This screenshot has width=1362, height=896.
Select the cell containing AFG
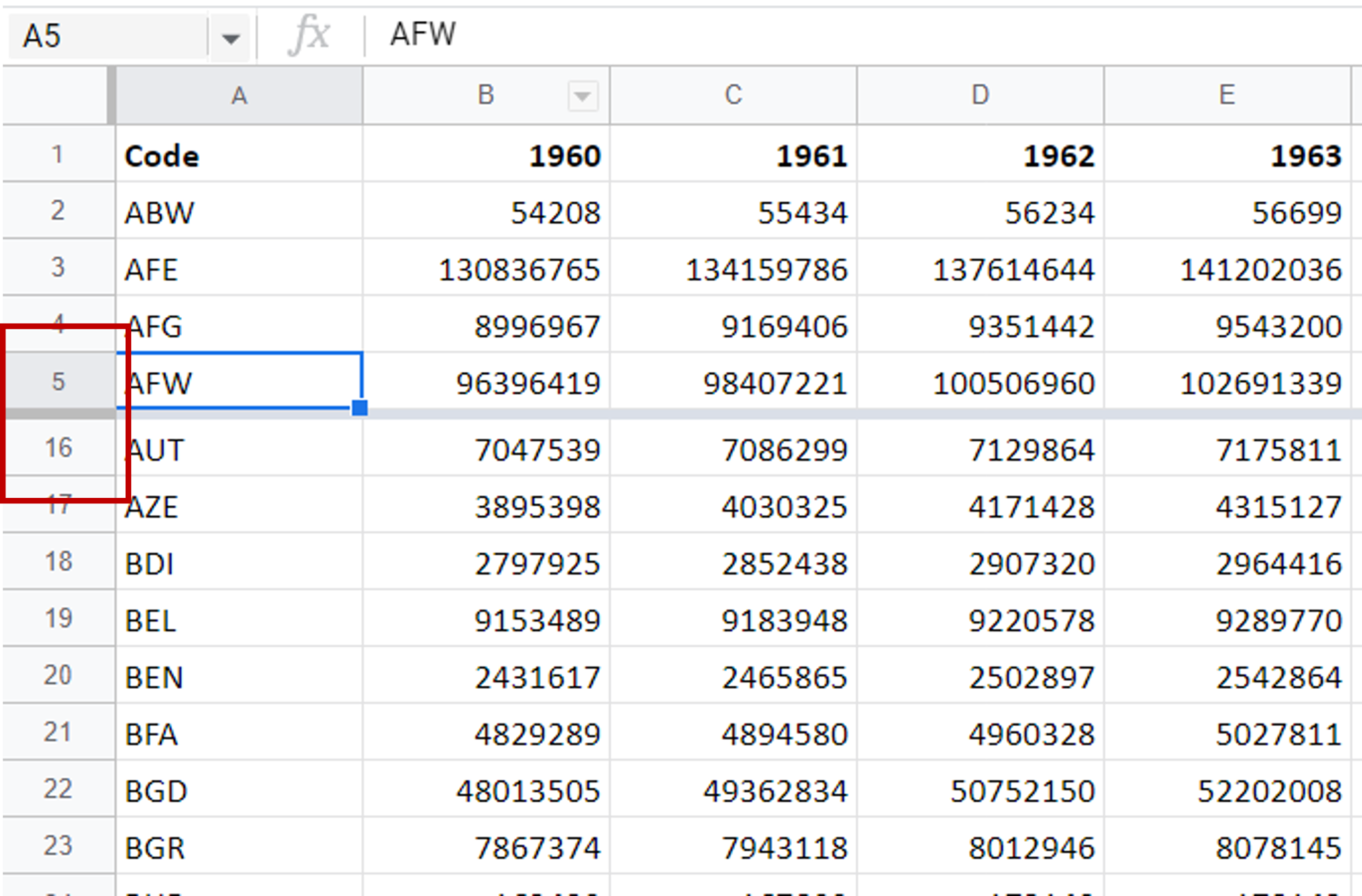click(x=239, y=326)
